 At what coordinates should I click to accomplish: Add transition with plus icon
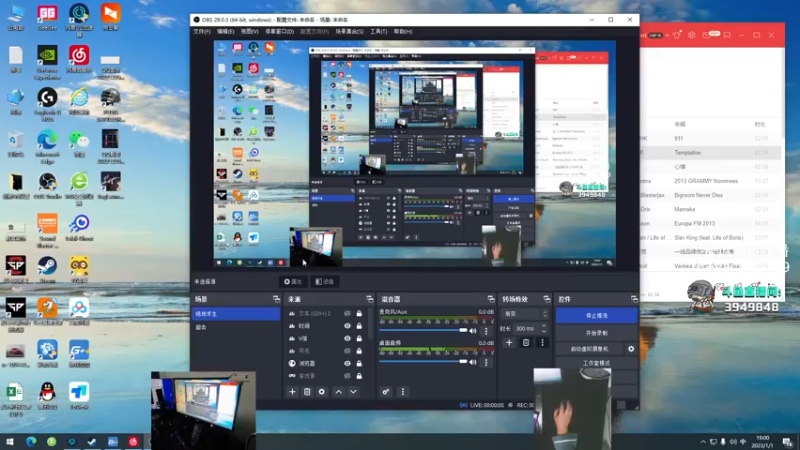coord(509,343)
